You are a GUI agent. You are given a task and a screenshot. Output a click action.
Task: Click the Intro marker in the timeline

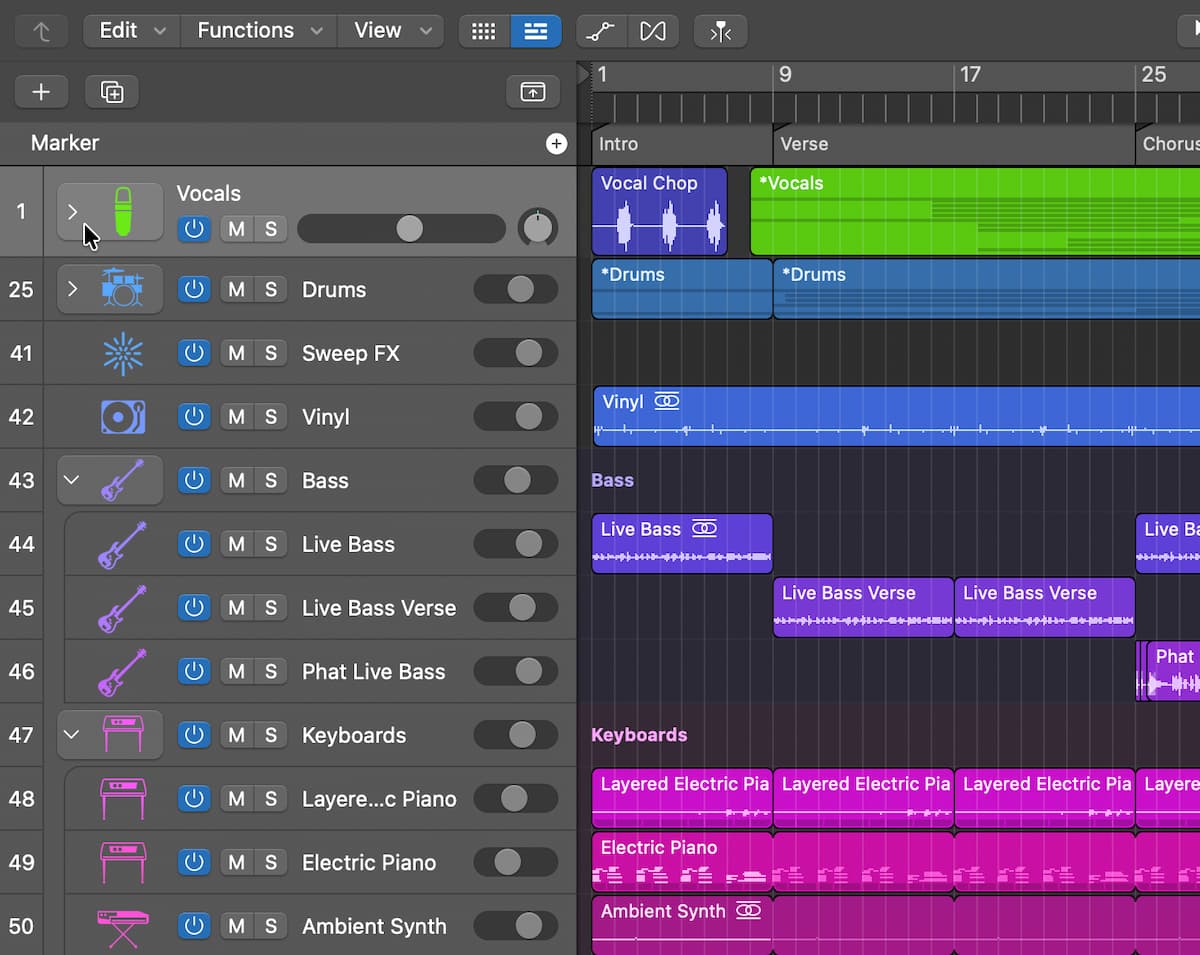tap(682, 144)
